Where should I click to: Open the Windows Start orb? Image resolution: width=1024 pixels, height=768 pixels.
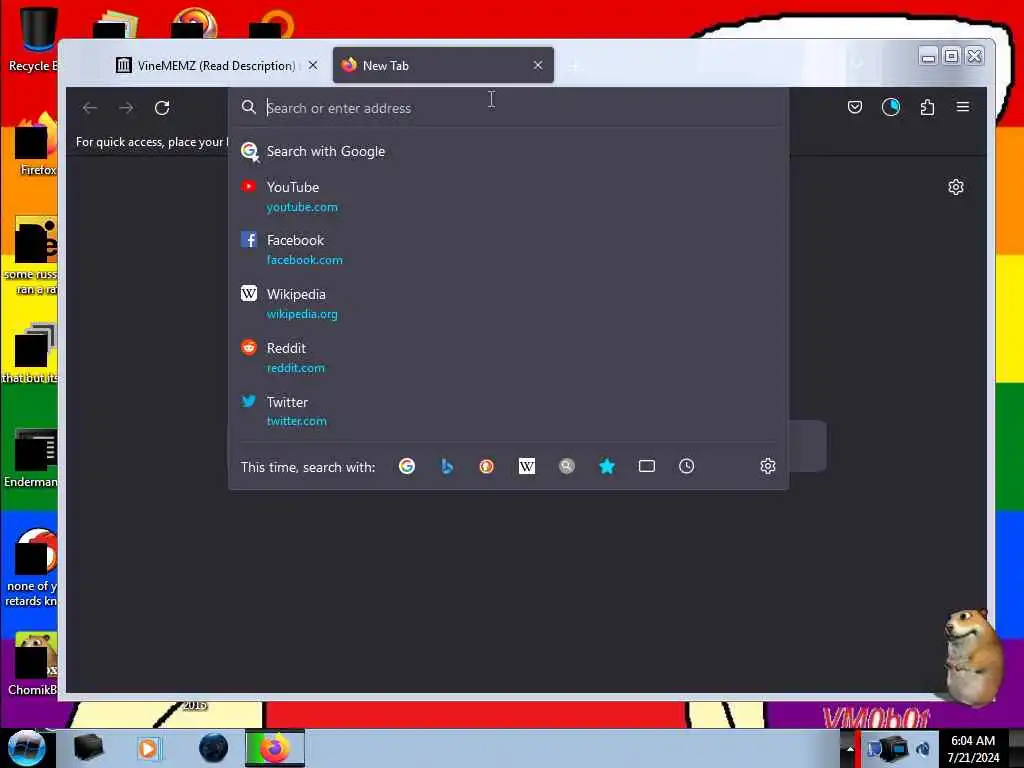(x=26, y=748)
